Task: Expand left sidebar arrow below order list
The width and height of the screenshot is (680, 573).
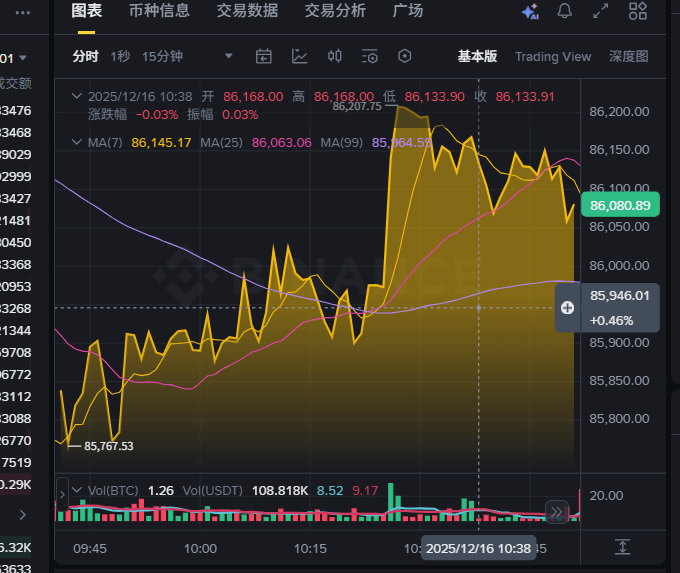Action: (23, 515)
